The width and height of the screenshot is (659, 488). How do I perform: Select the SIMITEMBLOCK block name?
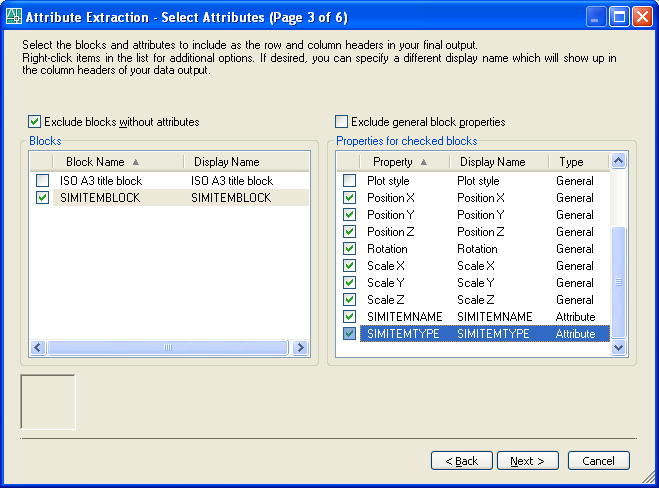click(100, 198)
